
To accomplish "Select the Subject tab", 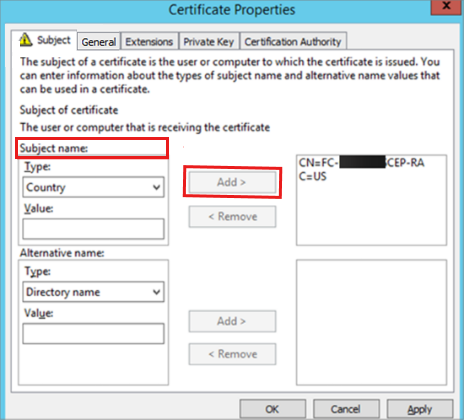I will coord(44,40).
